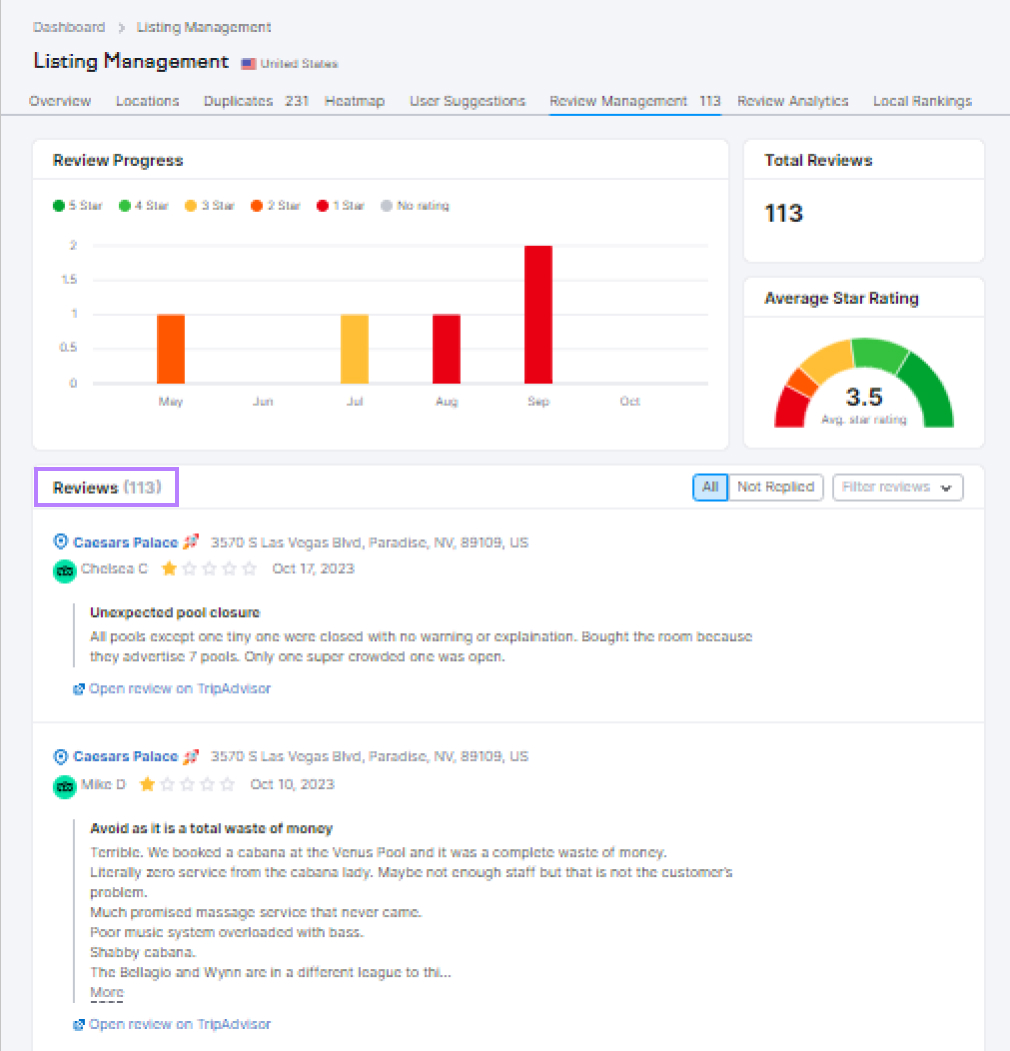Expand Mike D's review with the More link
Image resolution: width=1010 pixels, height=1051 pixels.
pos(106,991)
